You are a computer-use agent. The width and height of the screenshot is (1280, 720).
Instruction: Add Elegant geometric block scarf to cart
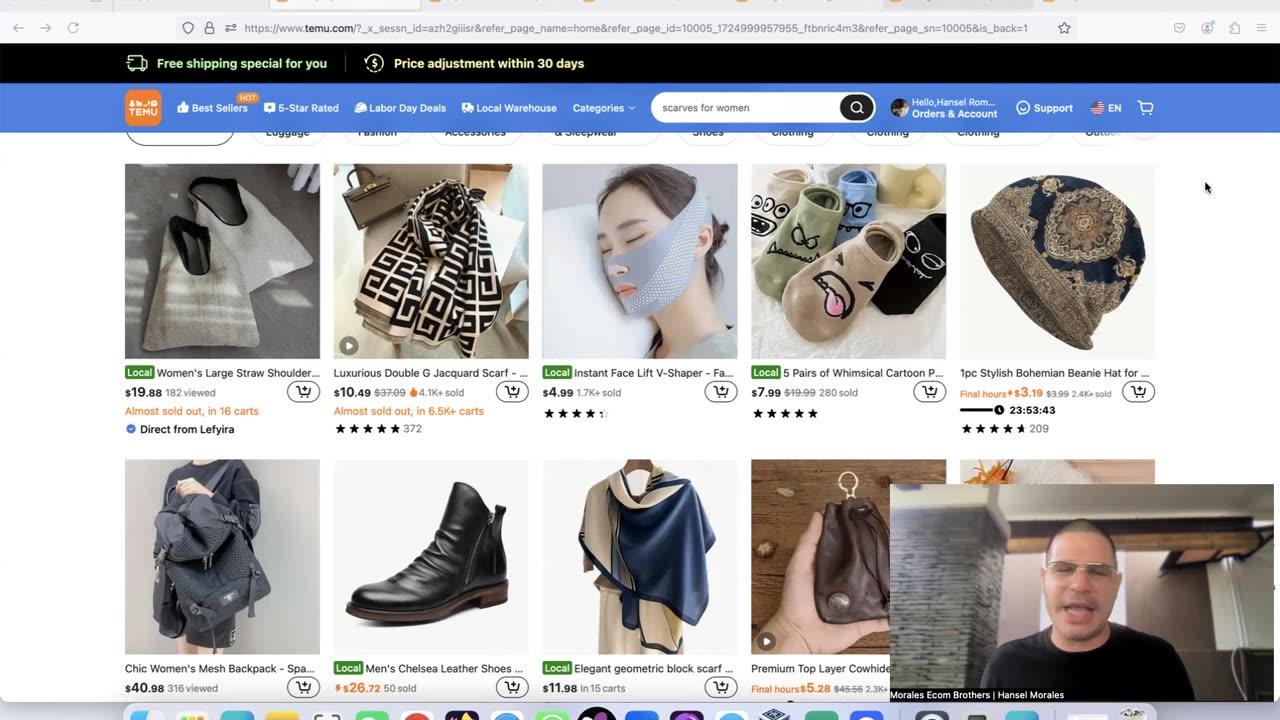pyautogui.click(x=721, y=687)
